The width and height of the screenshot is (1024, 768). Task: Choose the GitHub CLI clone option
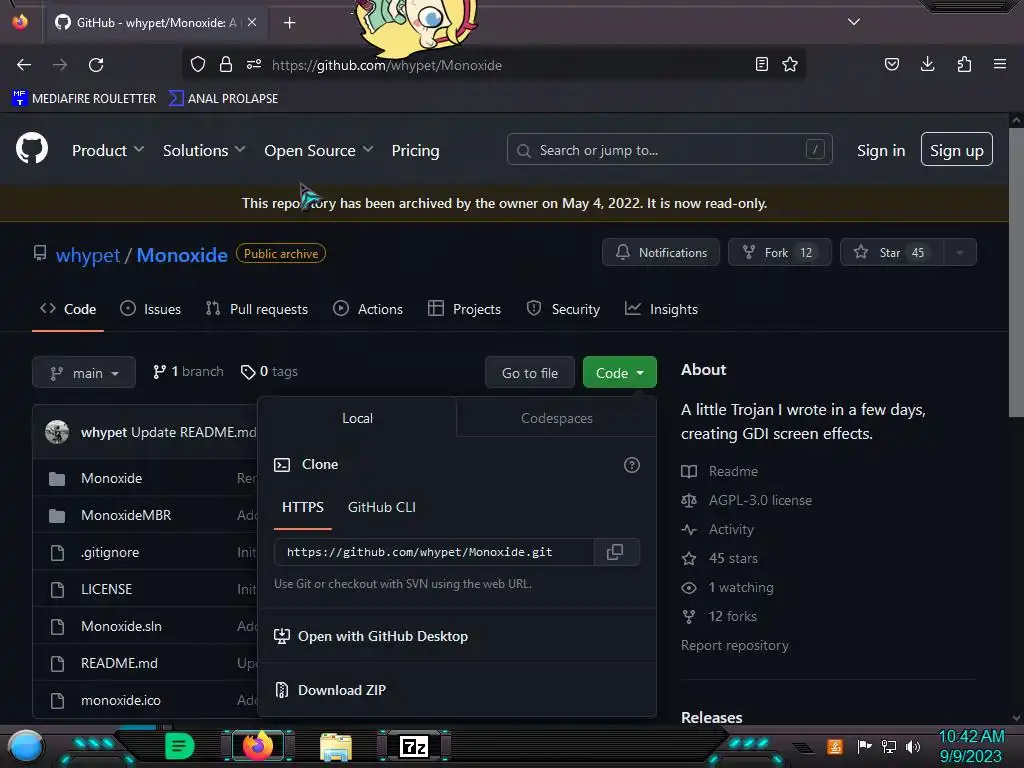pos(381,507)
